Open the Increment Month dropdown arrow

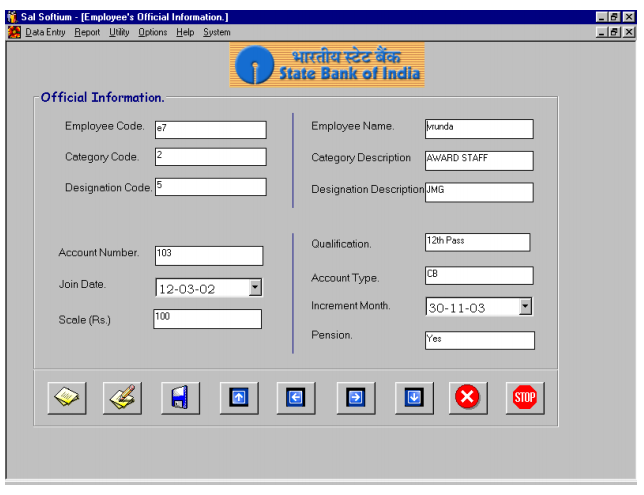[x=526, y=307]
